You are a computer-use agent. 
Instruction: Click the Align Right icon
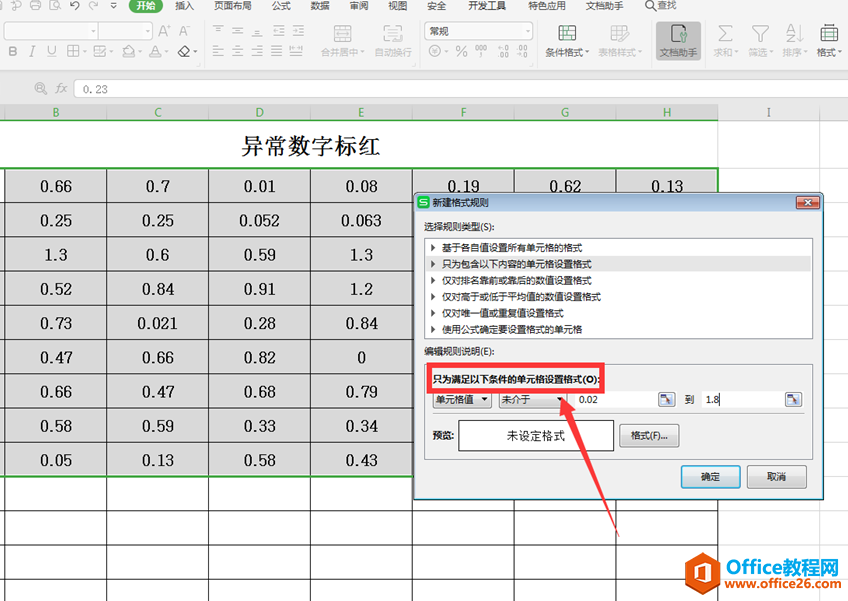coord(257,51)
